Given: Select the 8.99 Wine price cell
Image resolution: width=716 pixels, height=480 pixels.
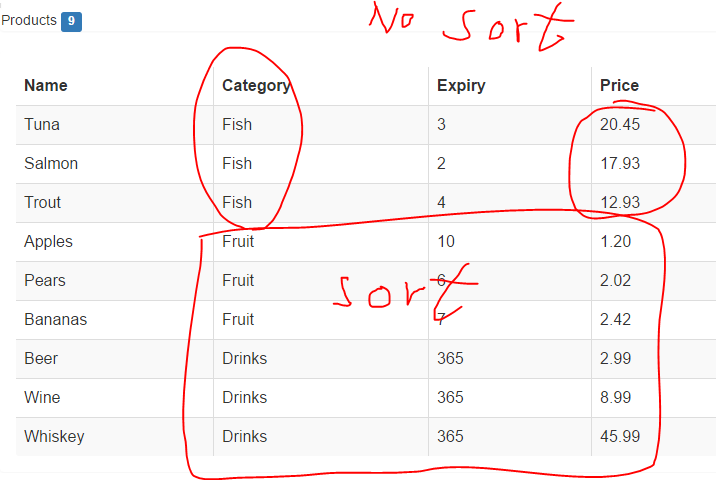Looking at the screenshot, I should tap(616, 398).
